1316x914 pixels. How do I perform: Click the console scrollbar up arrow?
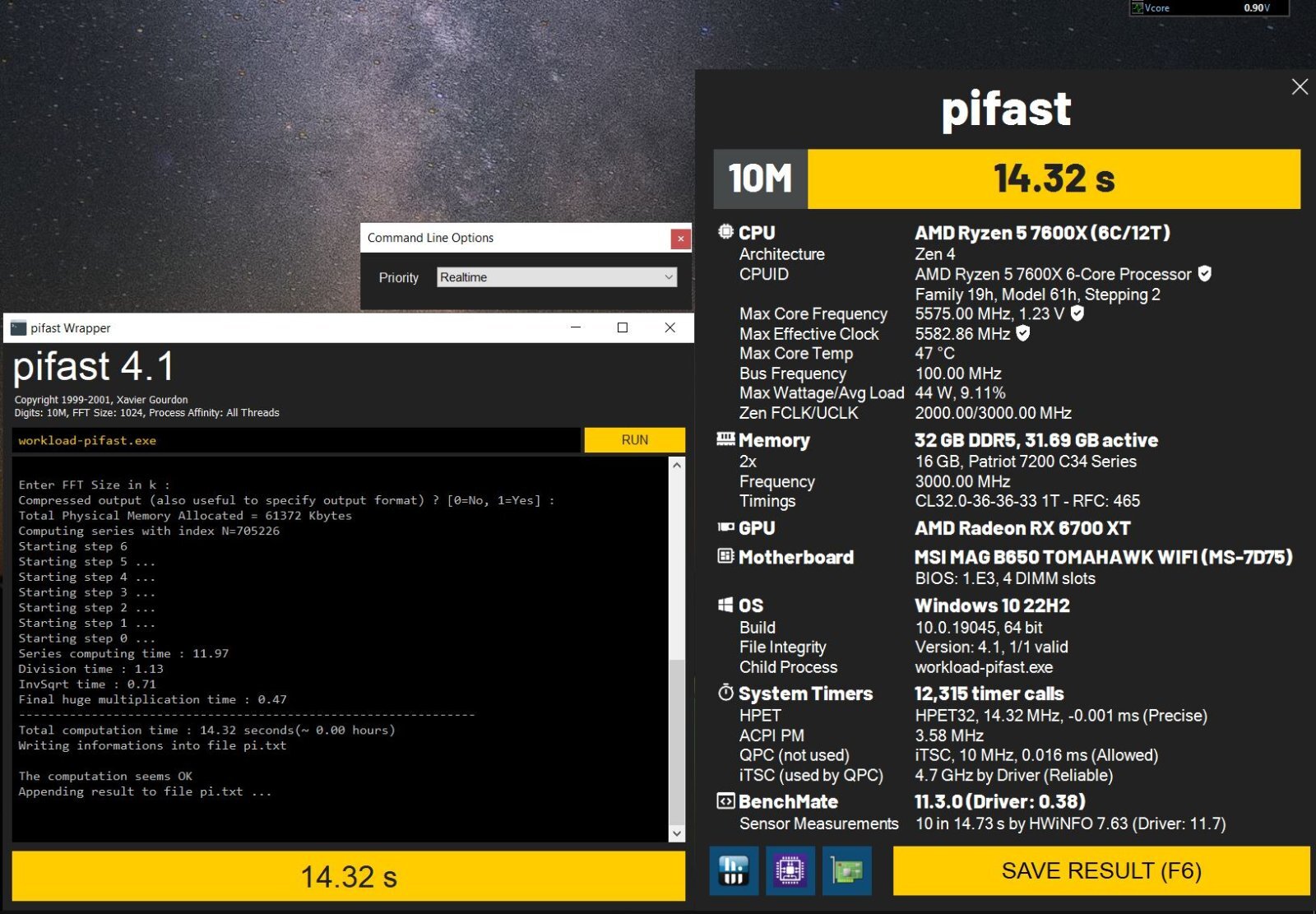677,466
